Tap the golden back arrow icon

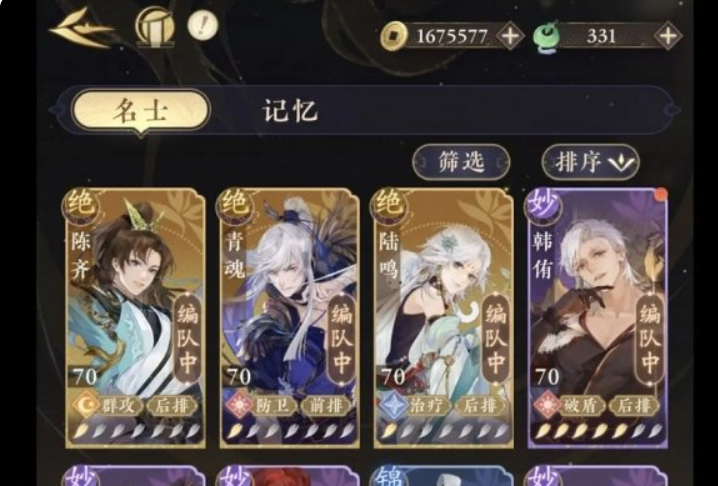[x=81, y=28]
